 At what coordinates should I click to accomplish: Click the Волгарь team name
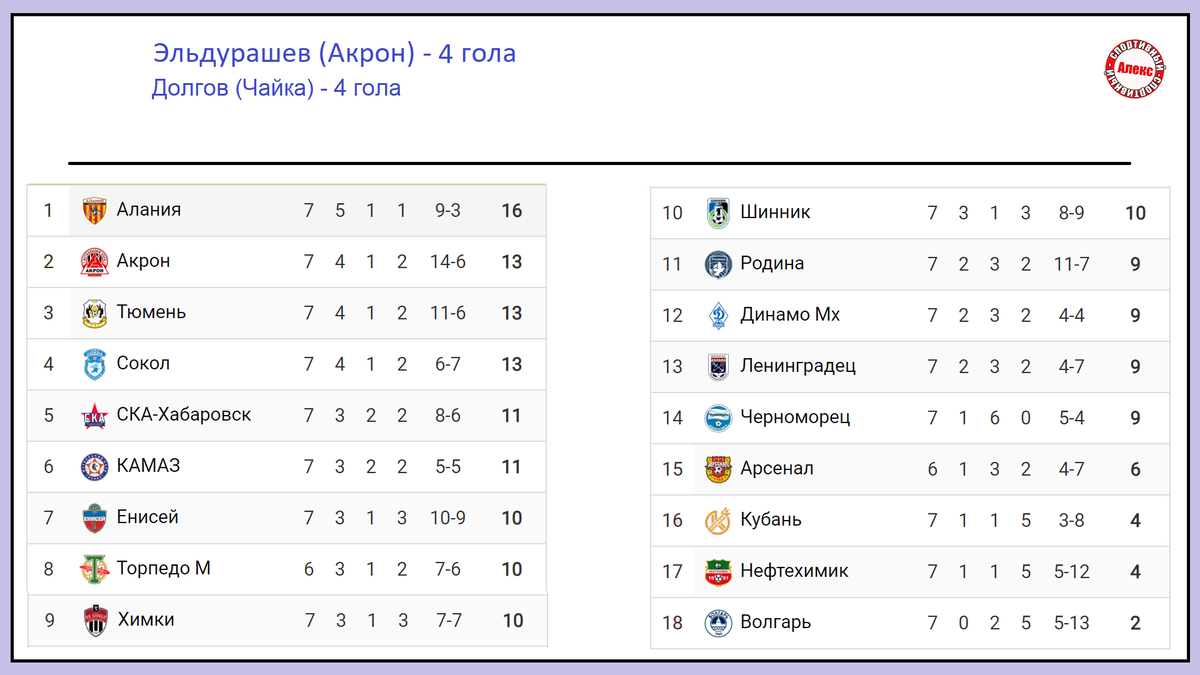(775, 622)
